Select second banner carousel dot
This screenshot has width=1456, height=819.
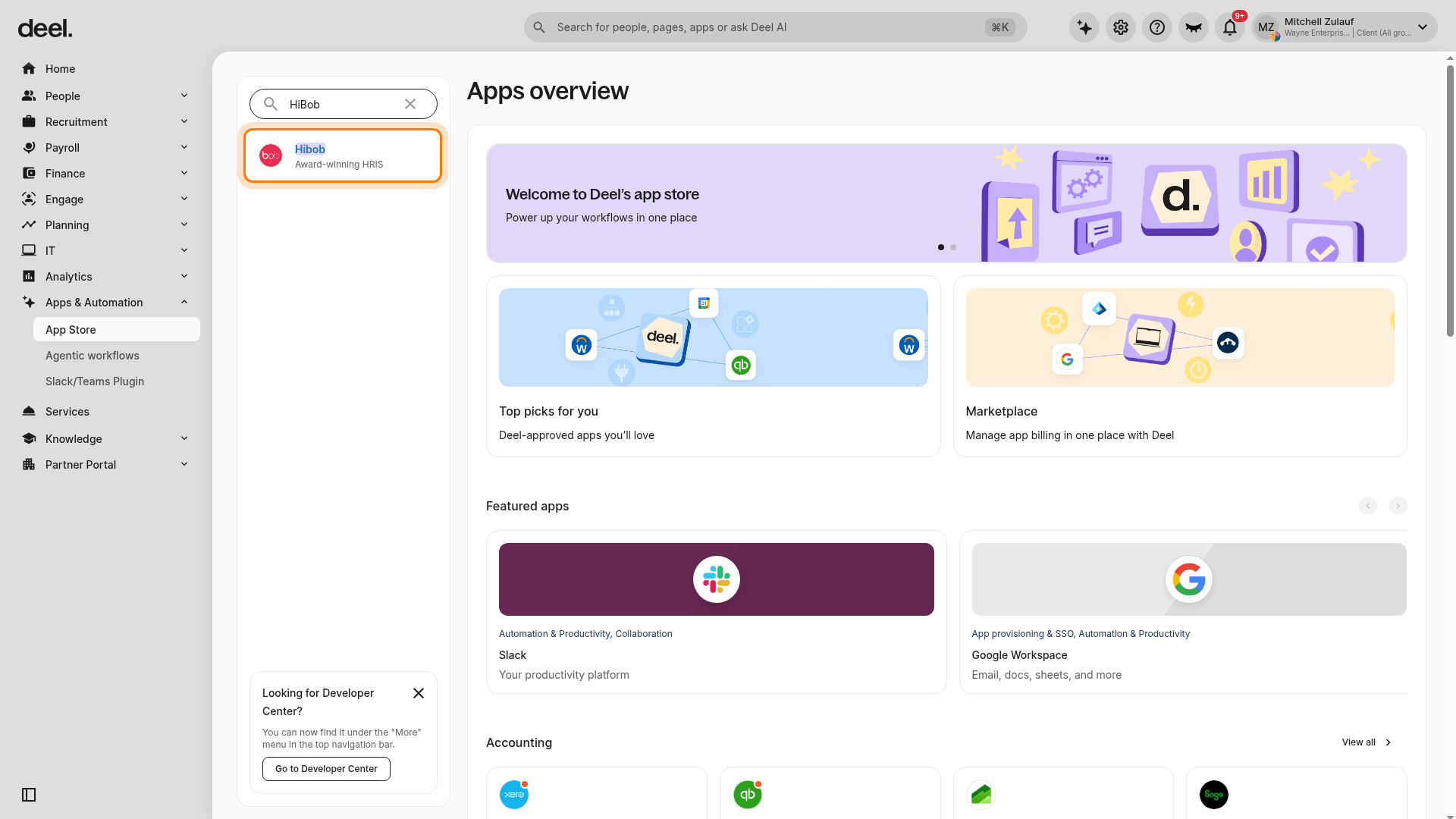[953, 247]
